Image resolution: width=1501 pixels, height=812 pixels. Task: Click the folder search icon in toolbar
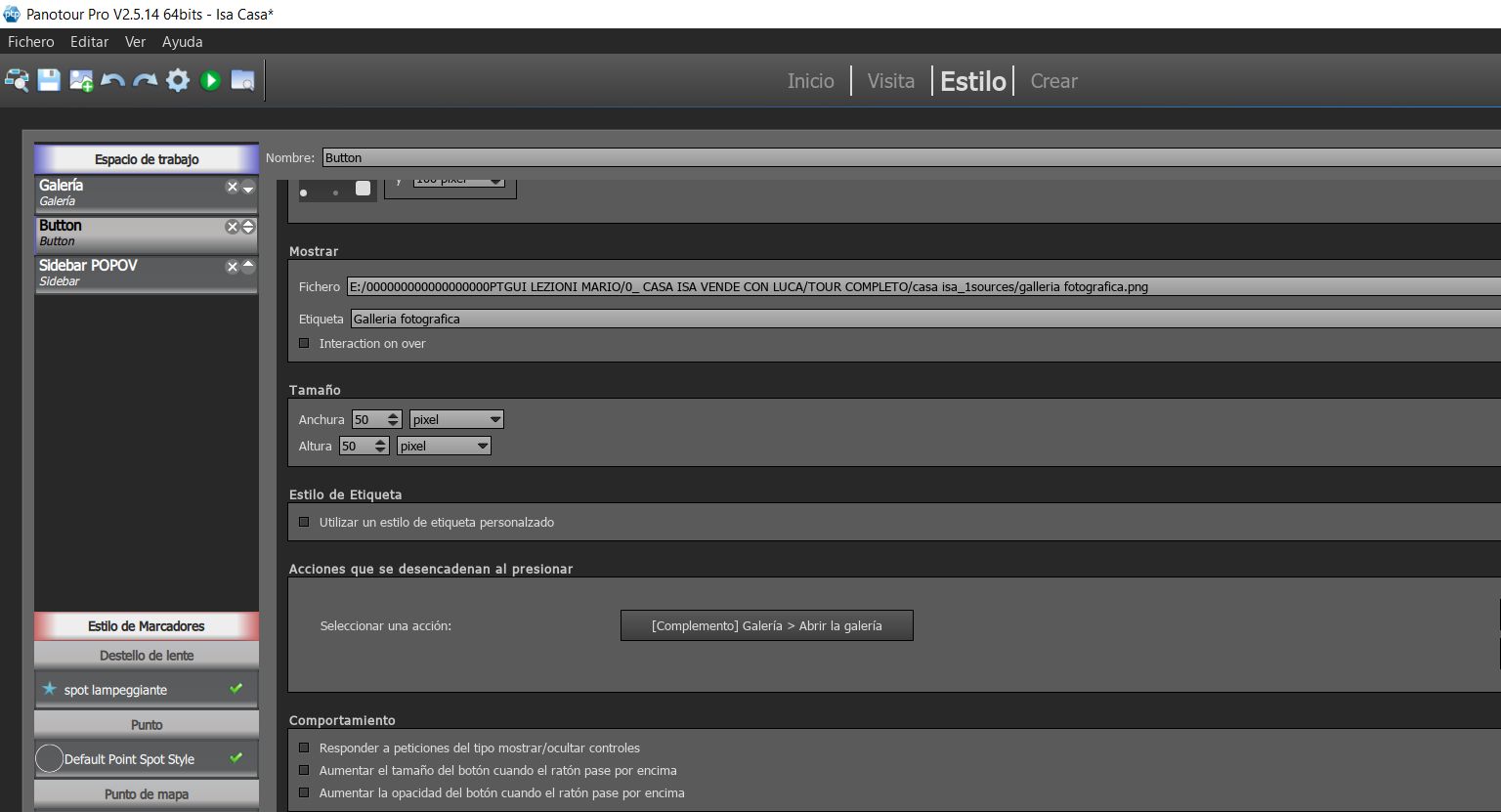point(242,80)
